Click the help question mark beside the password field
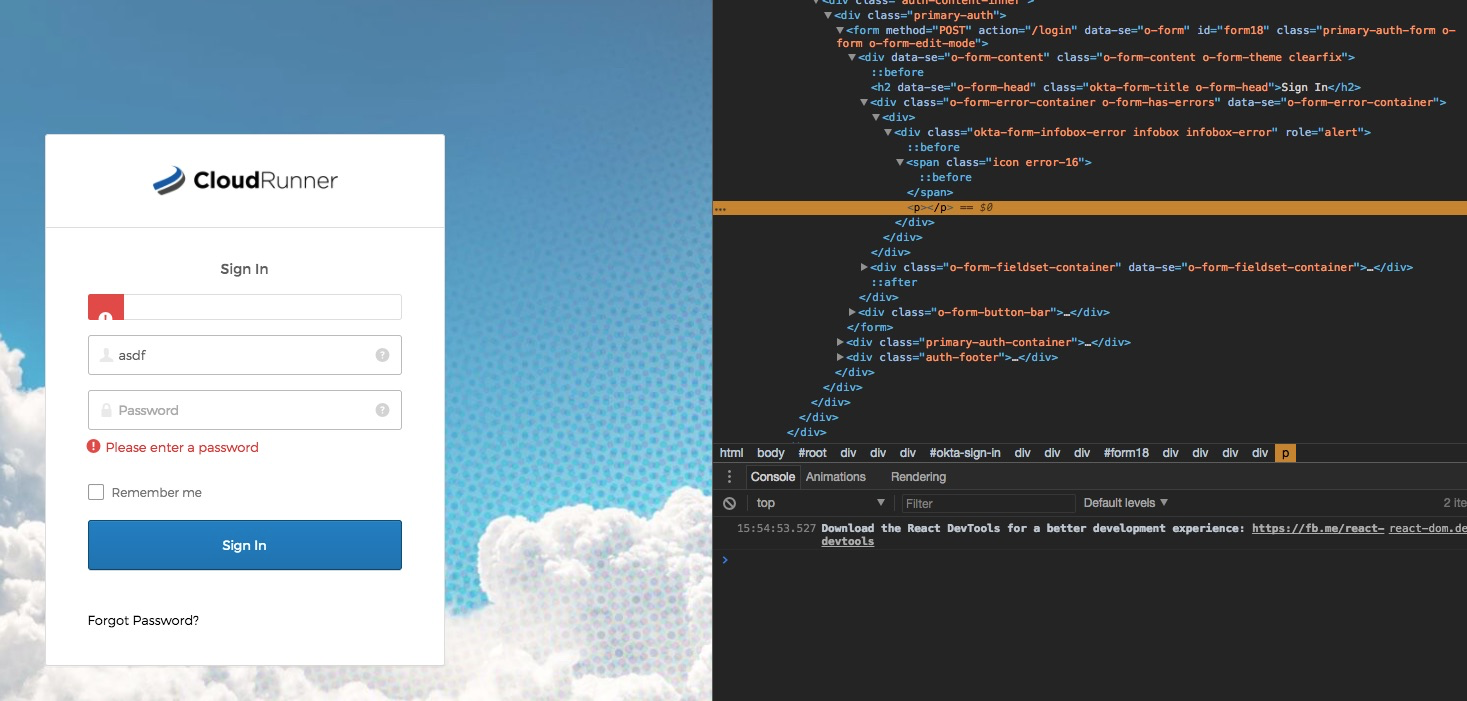The height and width of the screenshot is (701, 1467). click(383, 410)
